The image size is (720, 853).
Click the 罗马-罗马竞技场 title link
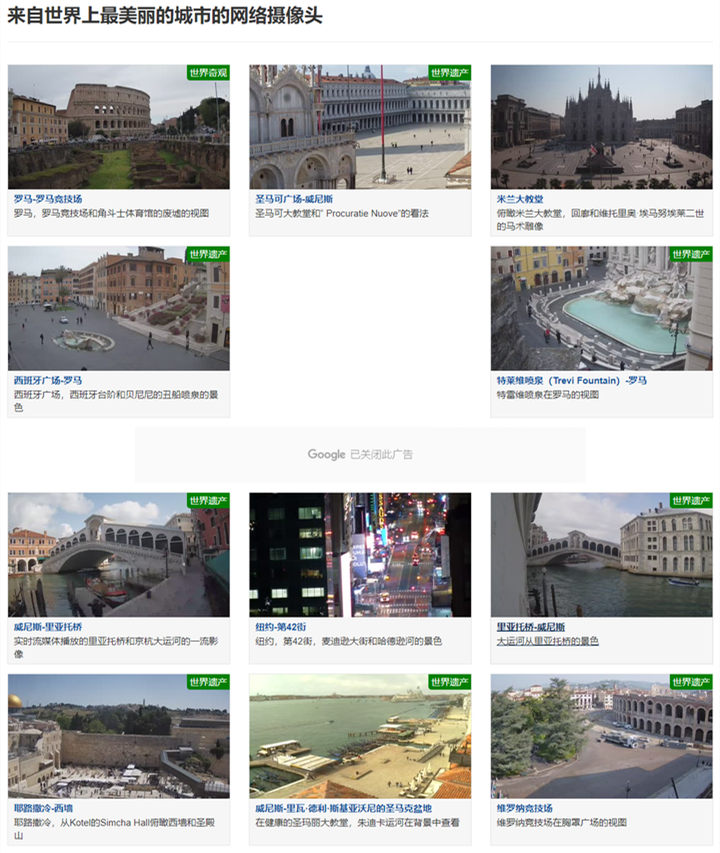(48, 199)
